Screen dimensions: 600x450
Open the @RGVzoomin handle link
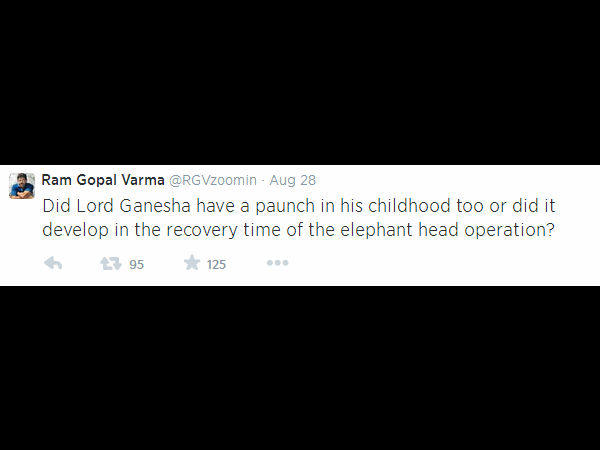coord(211,180)
